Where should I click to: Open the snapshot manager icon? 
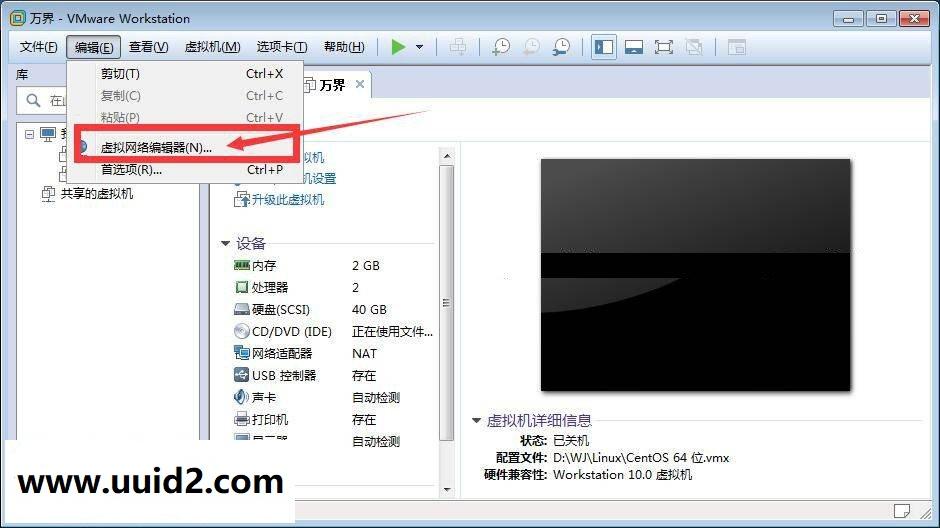[562, 47]
